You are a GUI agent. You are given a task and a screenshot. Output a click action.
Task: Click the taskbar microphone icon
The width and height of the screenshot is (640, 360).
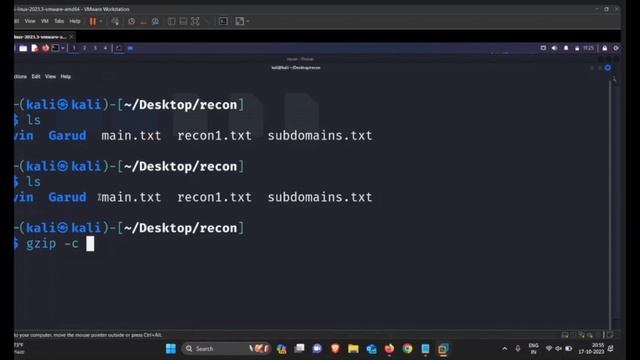click(518, 349)
